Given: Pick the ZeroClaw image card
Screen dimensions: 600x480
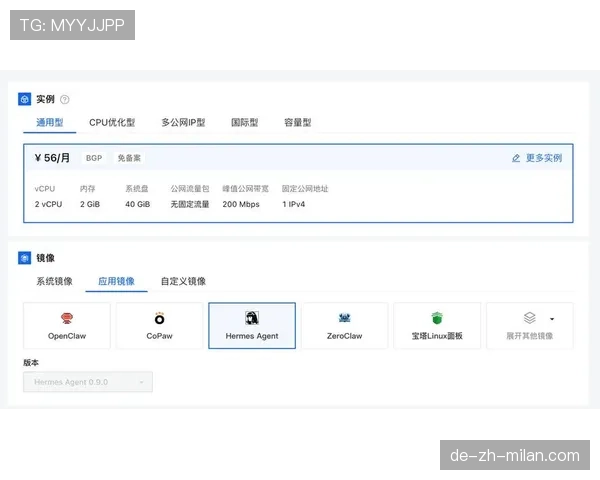Looking at the screenshot, I should tap(344, 326).
